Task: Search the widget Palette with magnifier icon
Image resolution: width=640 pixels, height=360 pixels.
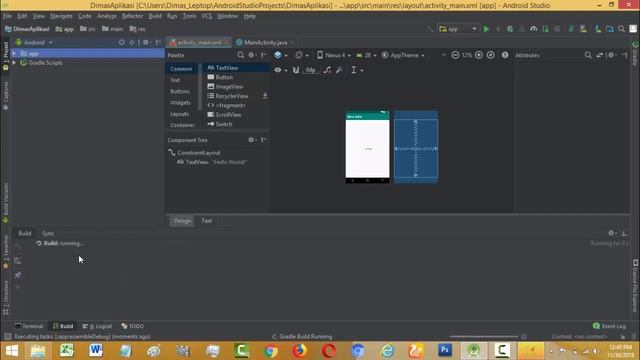Action: tap(240, 55)
